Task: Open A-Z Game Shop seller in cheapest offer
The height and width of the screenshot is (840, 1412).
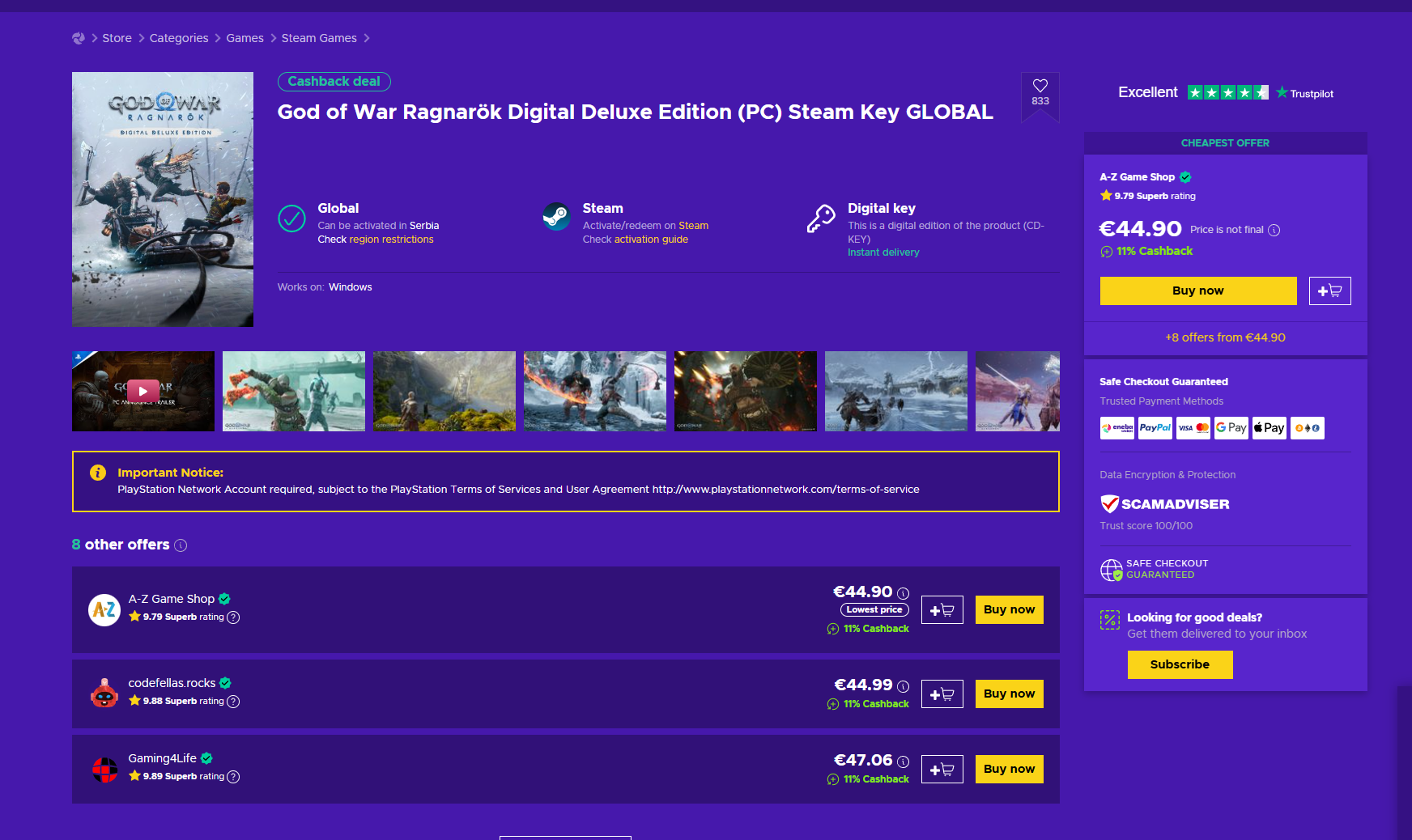Action: [x=1137, y=177]
